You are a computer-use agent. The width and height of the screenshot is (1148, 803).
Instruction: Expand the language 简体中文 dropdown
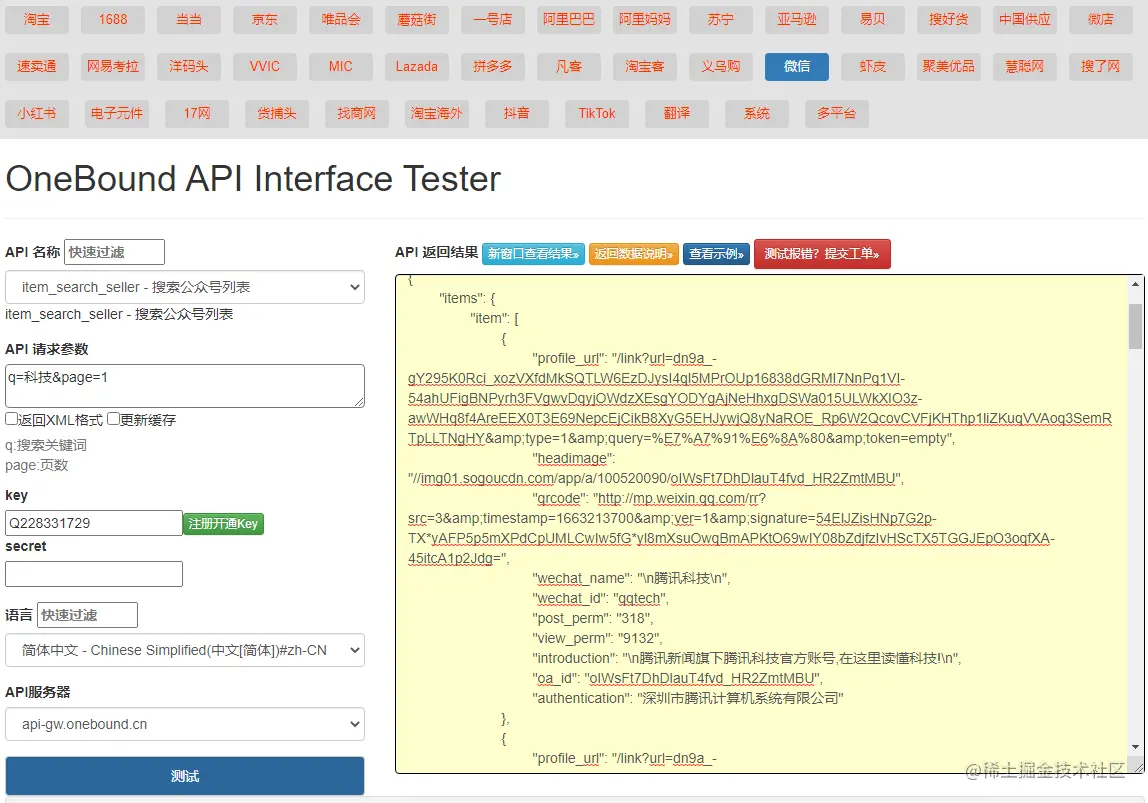(185, 650)
